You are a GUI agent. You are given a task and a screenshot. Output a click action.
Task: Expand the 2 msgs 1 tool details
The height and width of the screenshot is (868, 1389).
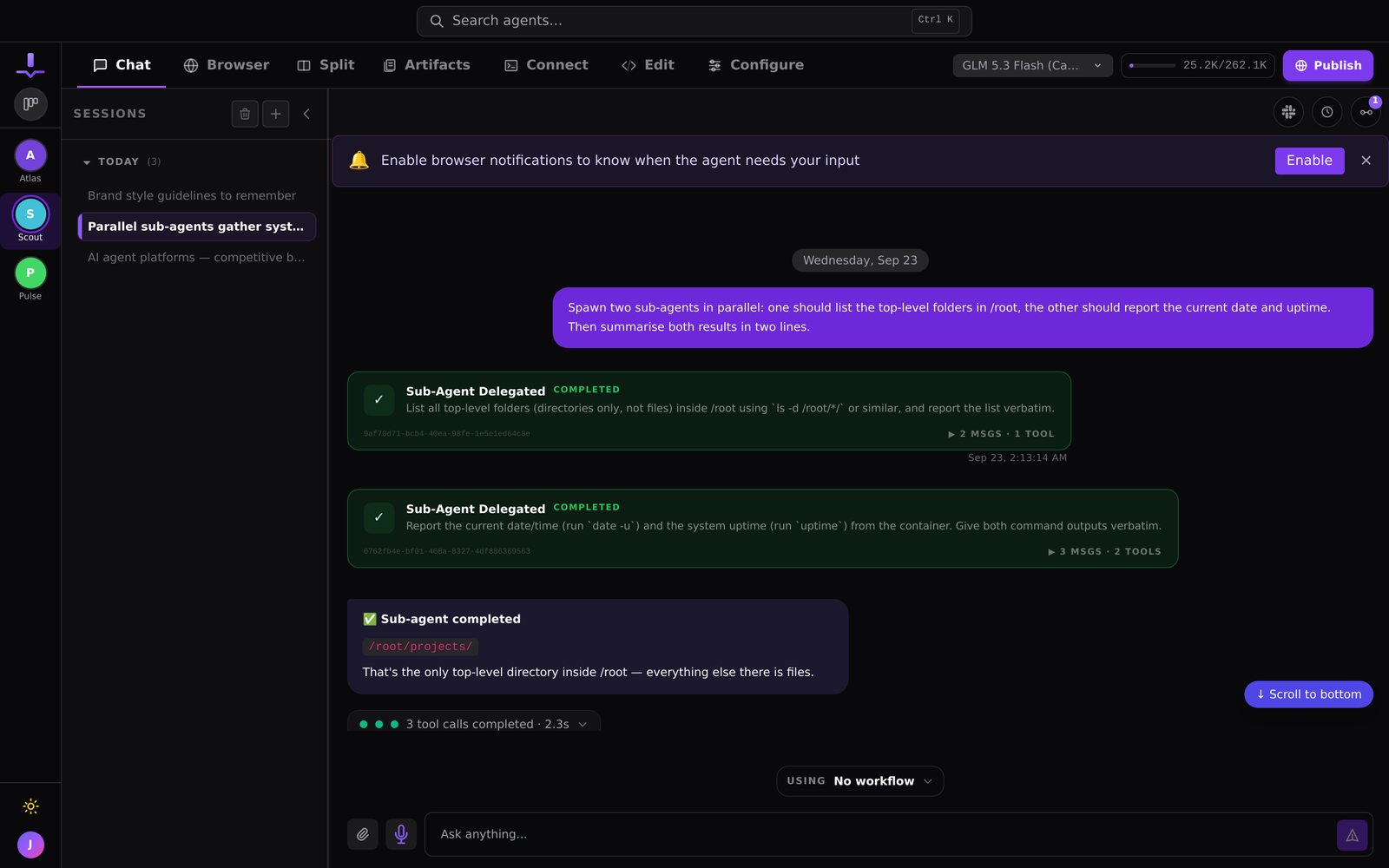[x=1001, y=434]
